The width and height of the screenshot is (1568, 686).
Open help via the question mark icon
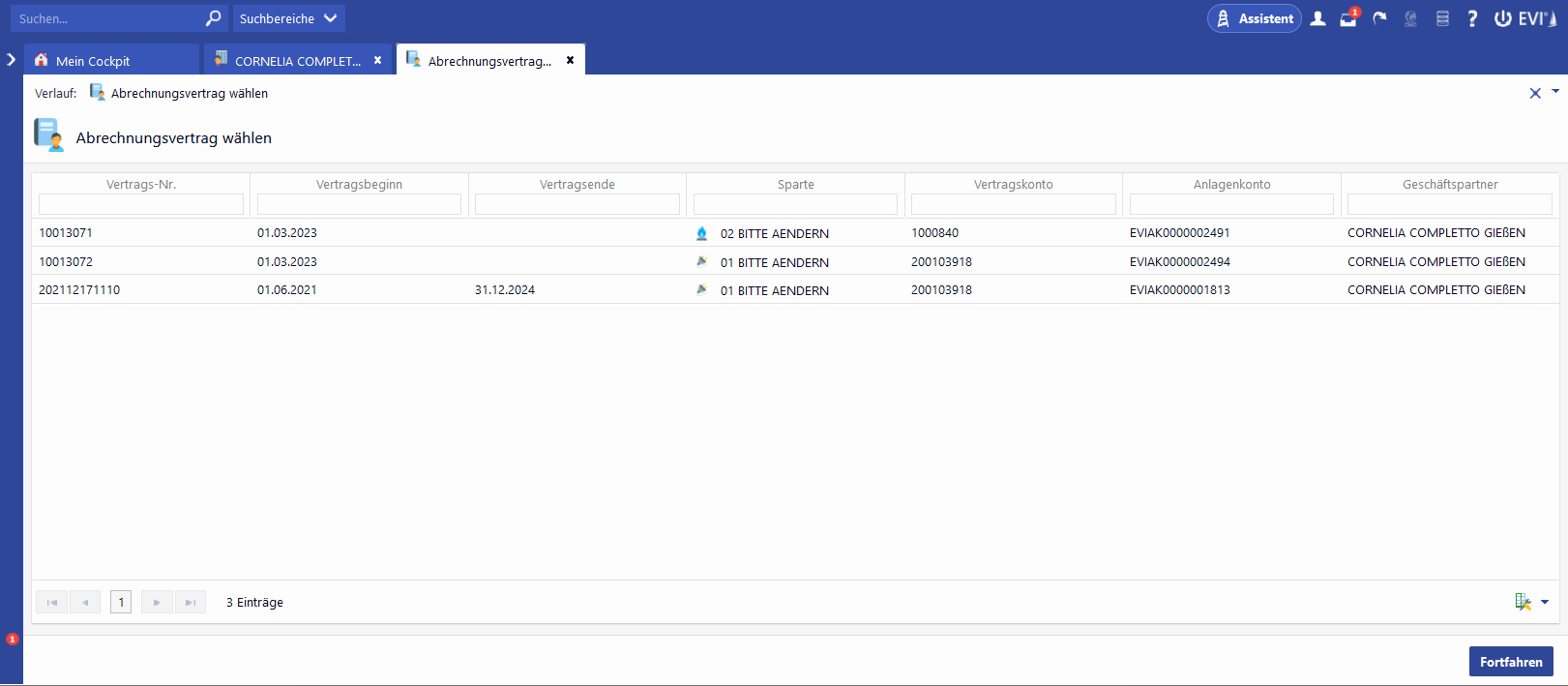(1472, 18)
